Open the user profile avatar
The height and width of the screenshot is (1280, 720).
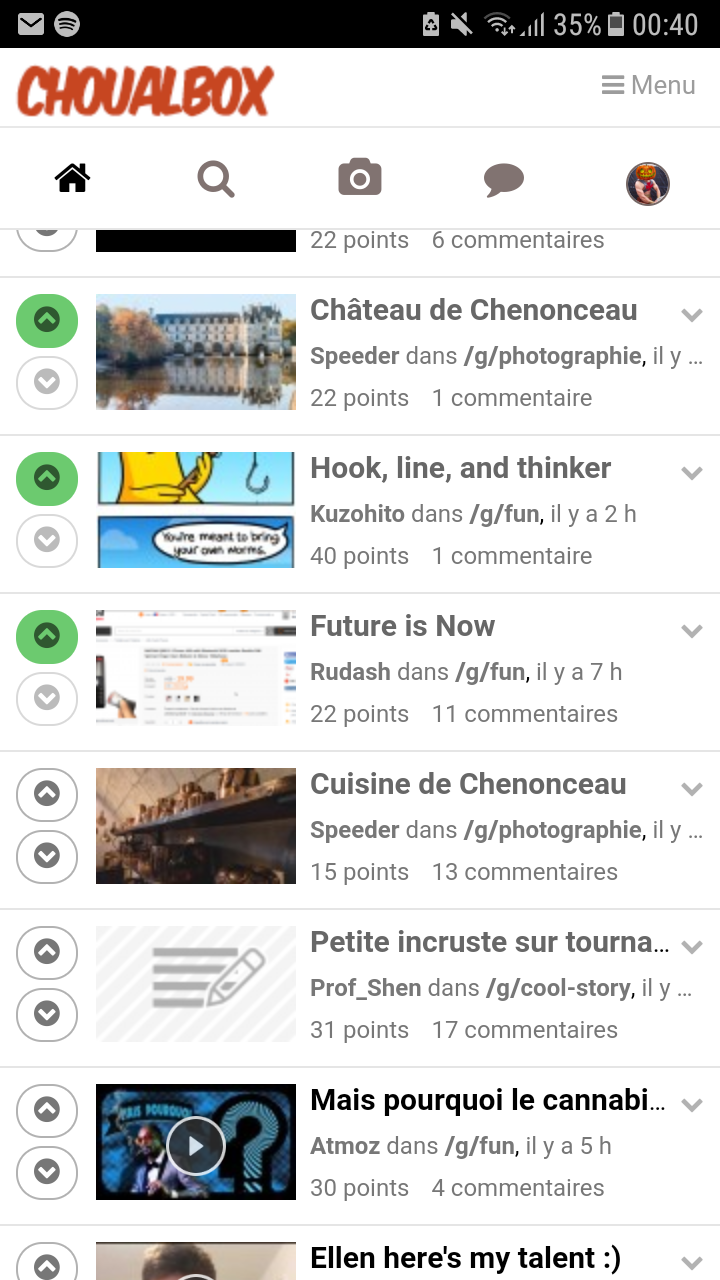[647, 183]
